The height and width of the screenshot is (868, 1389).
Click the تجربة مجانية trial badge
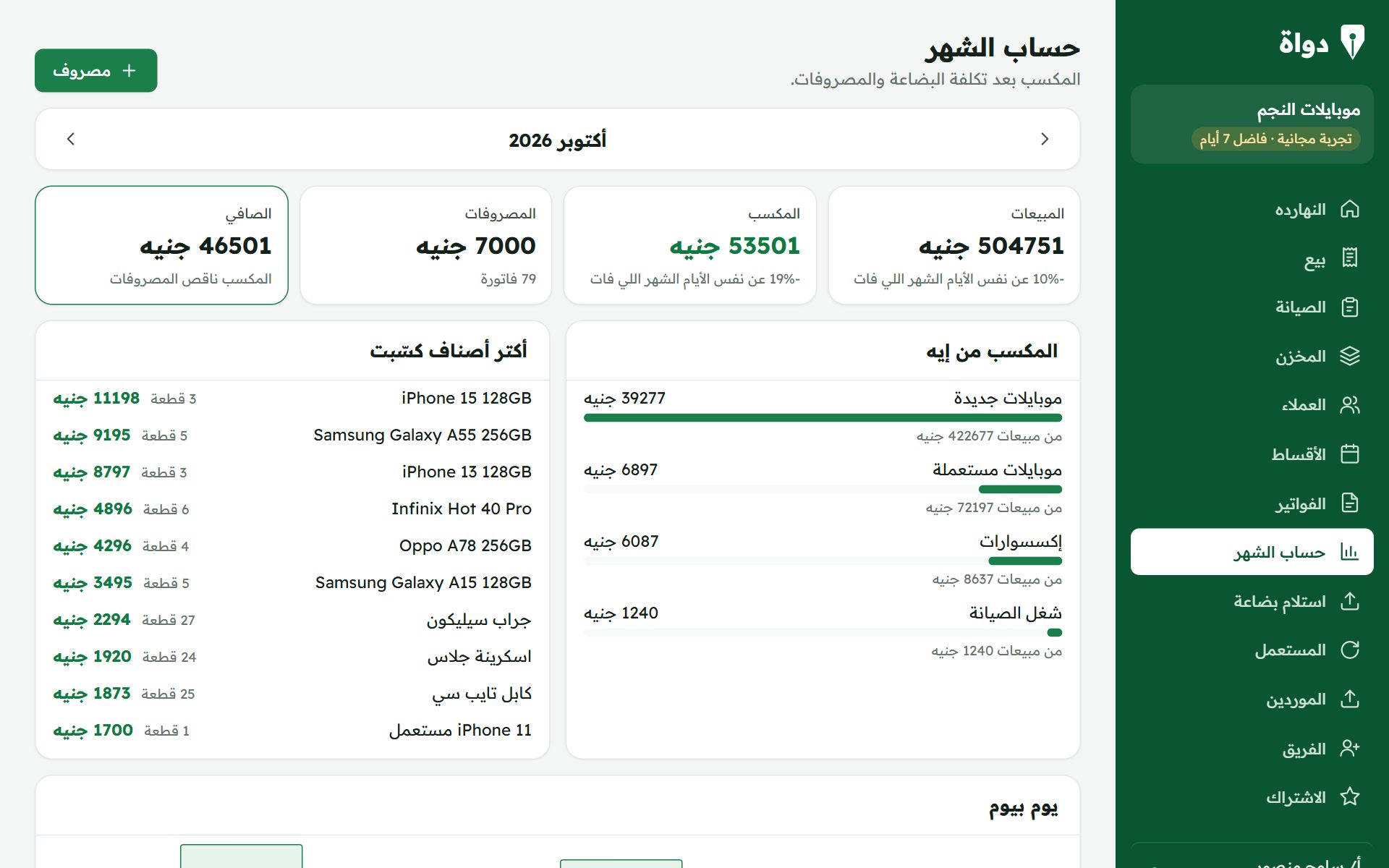(x=1275, y=139)
